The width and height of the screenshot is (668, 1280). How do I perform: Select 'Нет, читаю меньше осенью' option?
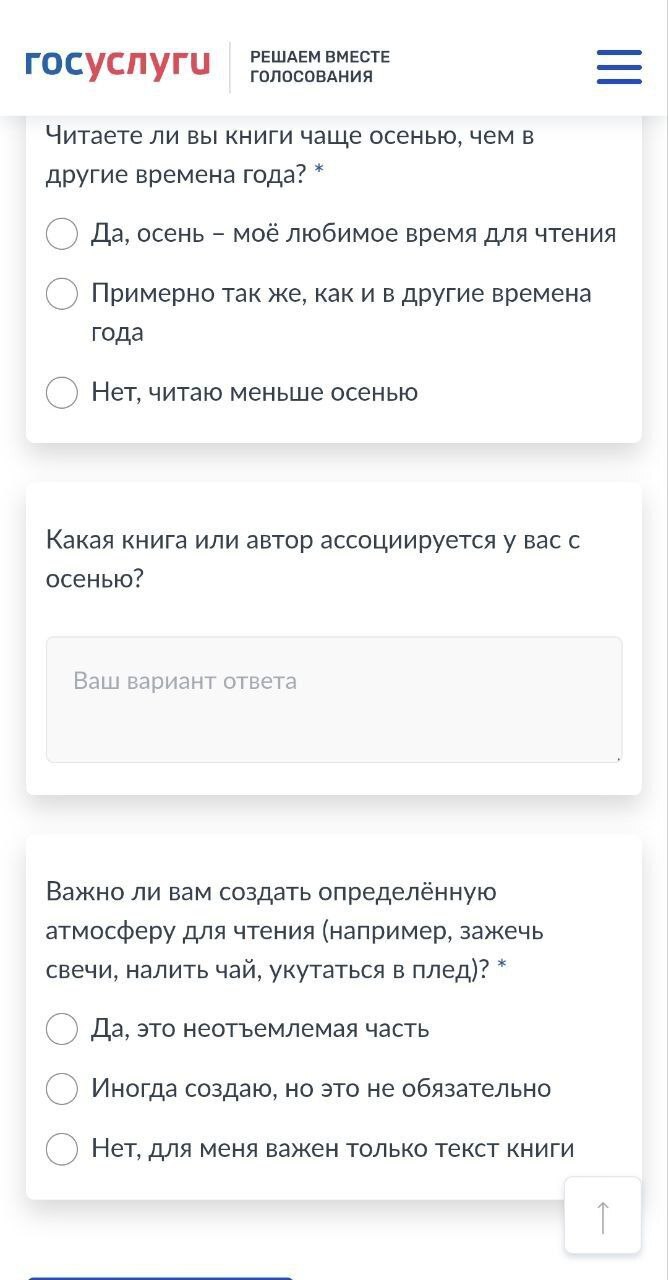coord(62,392)
